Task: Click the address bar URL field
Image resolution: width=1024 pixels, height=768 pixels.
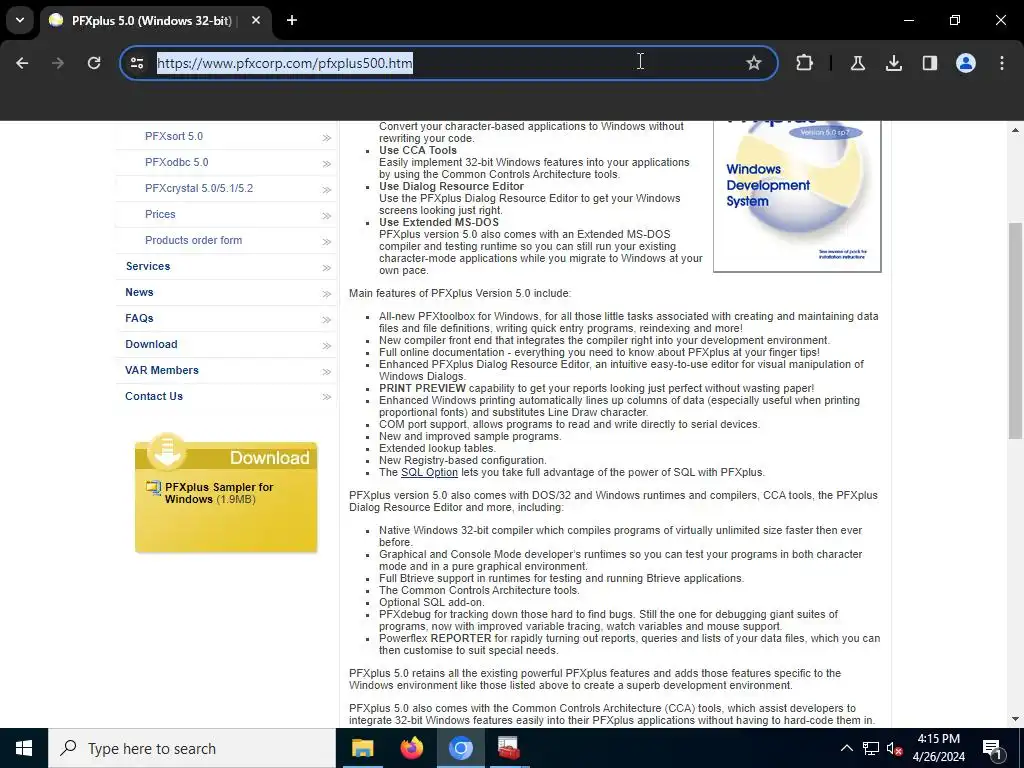Action: (447, 63)
